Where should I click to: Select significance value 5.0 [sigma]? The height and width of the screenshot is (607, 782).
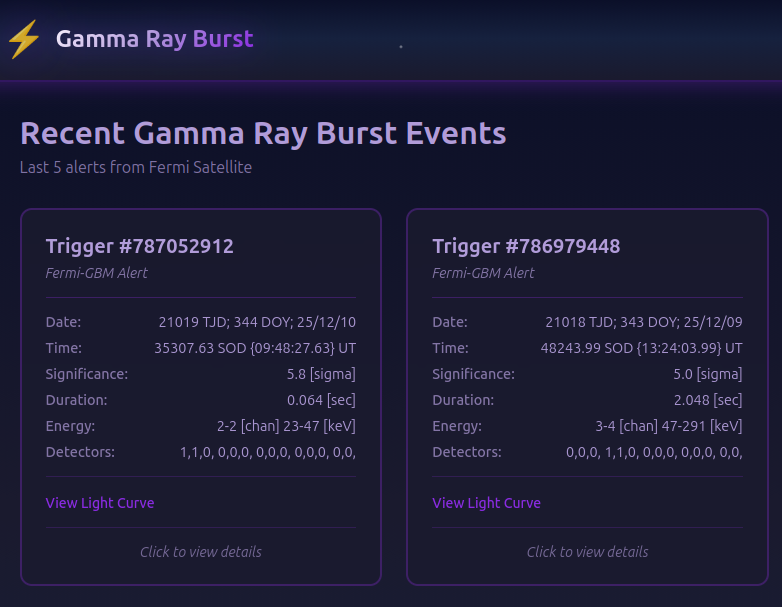pos(708,374)
